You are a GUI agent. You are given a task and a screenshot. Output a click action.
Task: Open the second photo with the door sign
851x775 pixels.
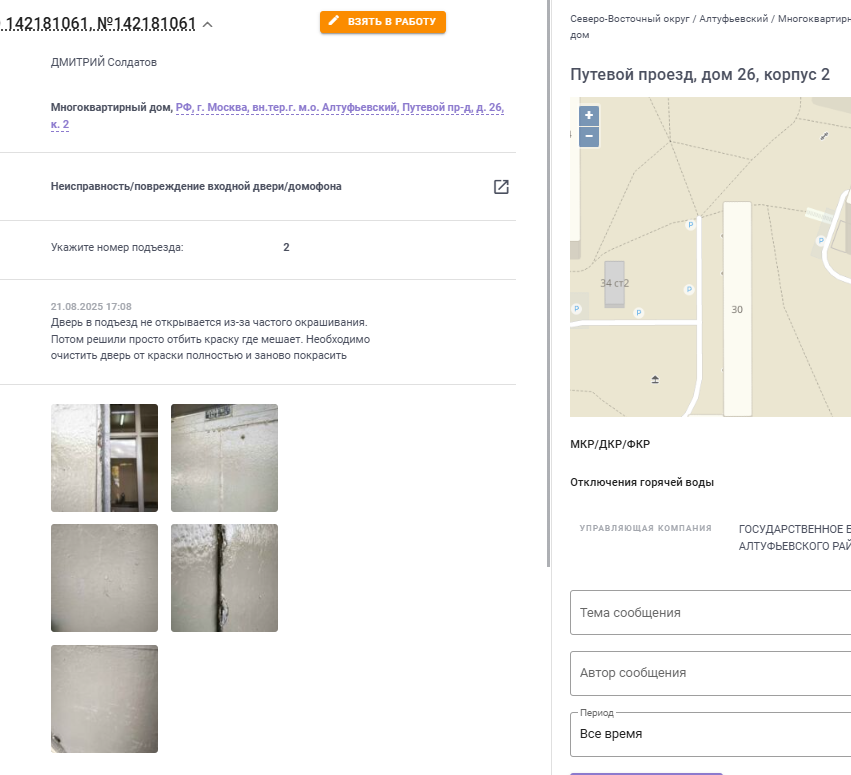tap(224, 458)
